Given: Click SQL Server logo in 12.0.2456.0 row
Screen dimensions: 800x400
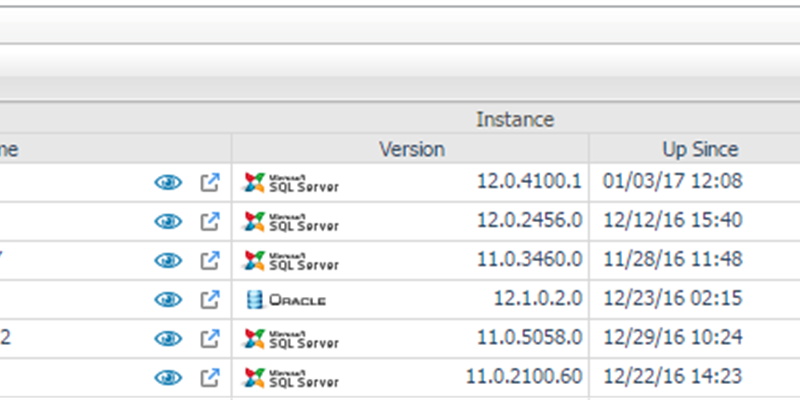Looking at the screenshot, I should (291, 222).
